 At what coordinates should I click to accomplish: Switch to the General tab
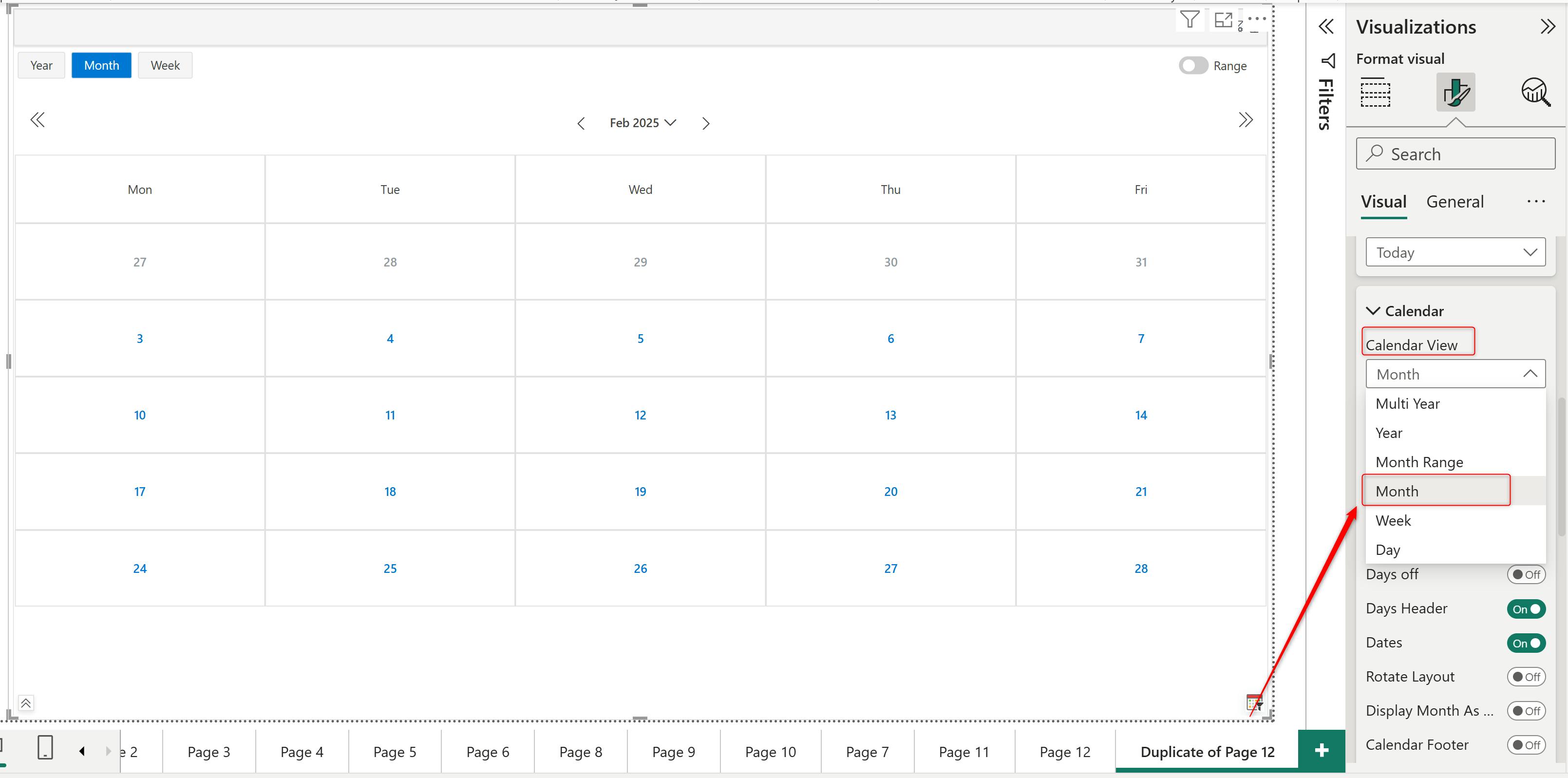[x=1455, y=202]
